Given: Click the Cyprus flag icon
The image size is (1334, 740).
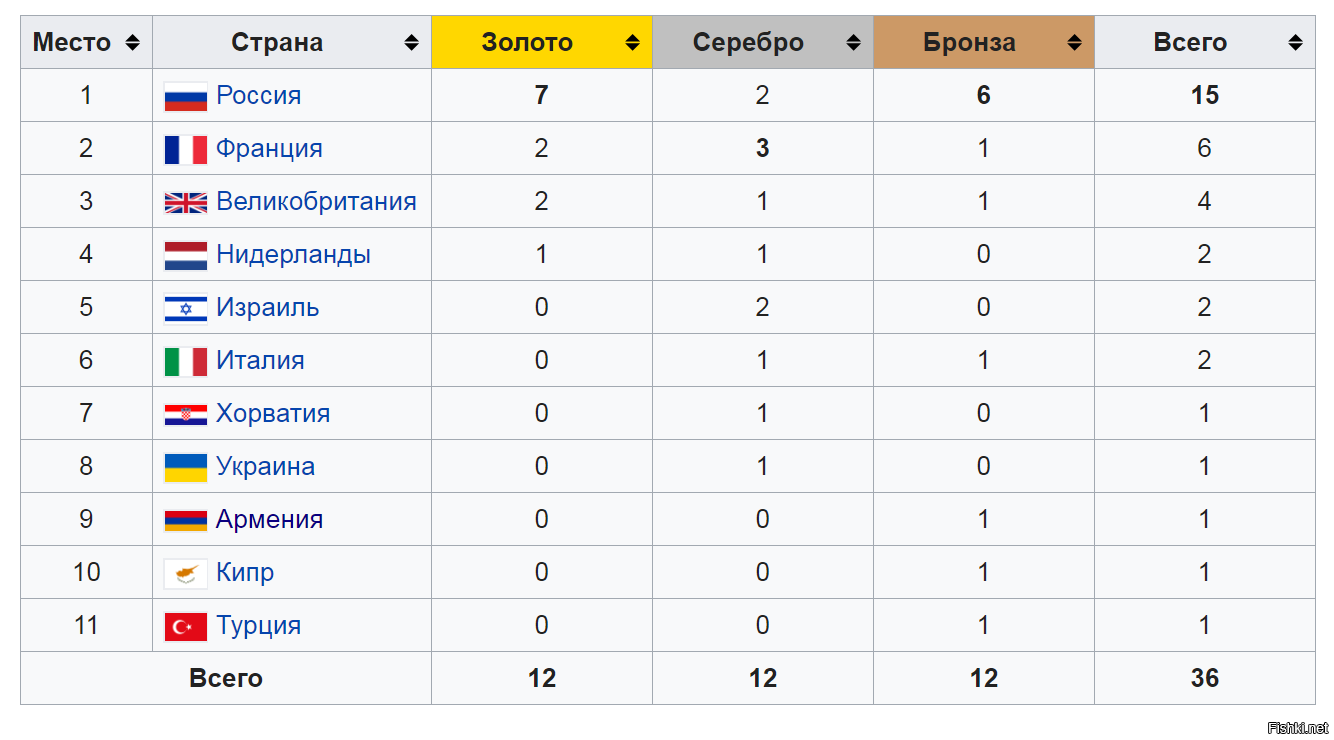Looking at the screenshot, I should (x=186, y=573).
